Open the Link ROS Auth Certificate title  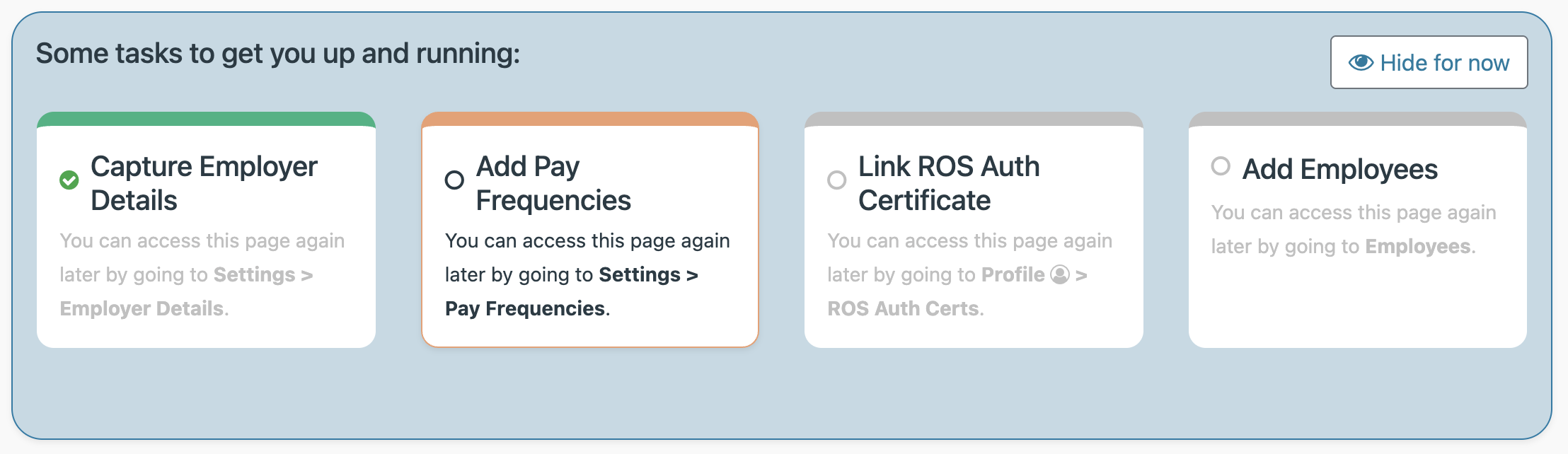click(948, 183)
